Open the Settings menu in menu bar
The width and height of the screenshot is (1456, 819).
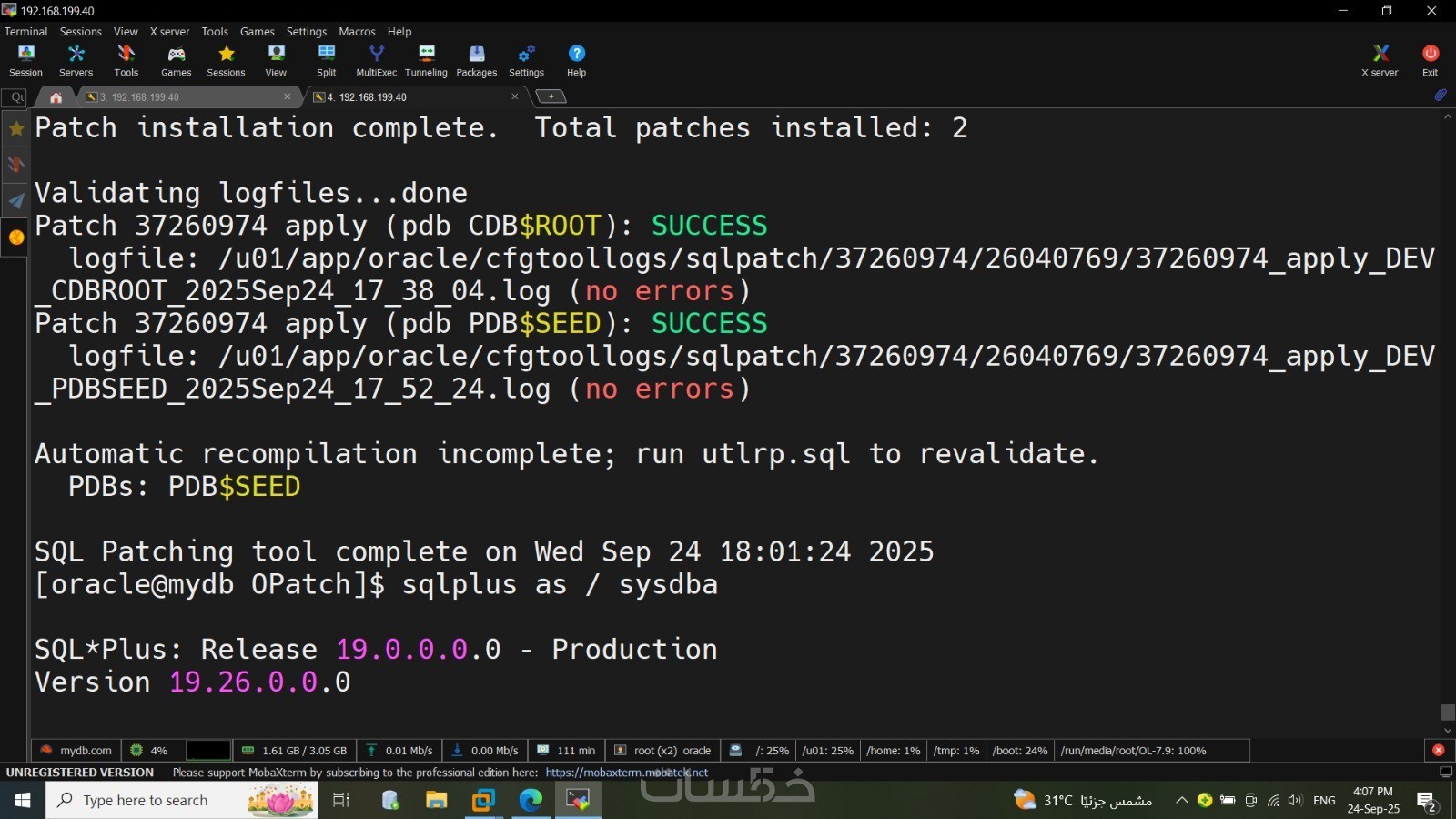click(307, 31)
